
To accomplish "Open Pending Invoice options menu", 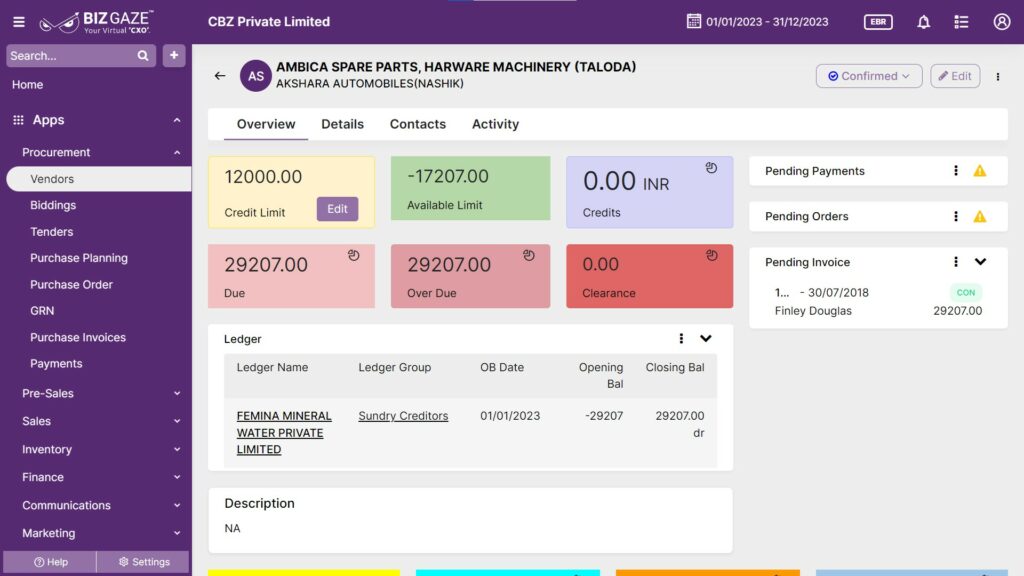I will click(955, 262).
